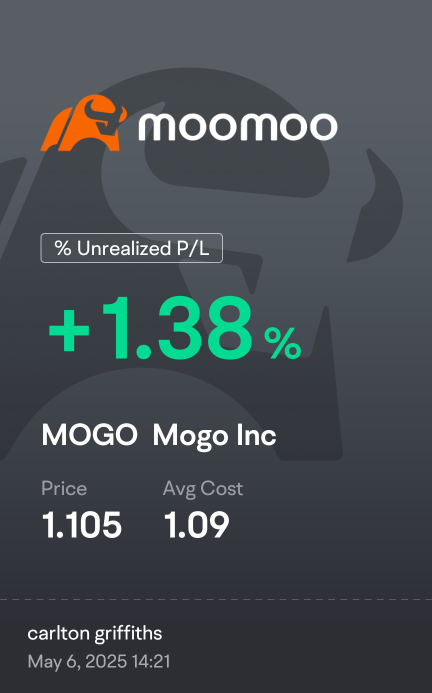Click the 1.09 average cost value

pyautogui.click(x=197, y=525)
